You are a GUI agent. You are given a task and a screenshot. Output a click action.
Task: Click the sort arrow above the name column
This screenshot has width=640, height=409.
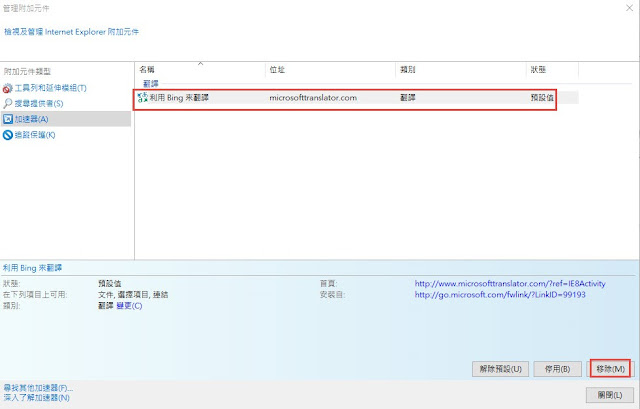pyautogui.click(x=200, y=63)
